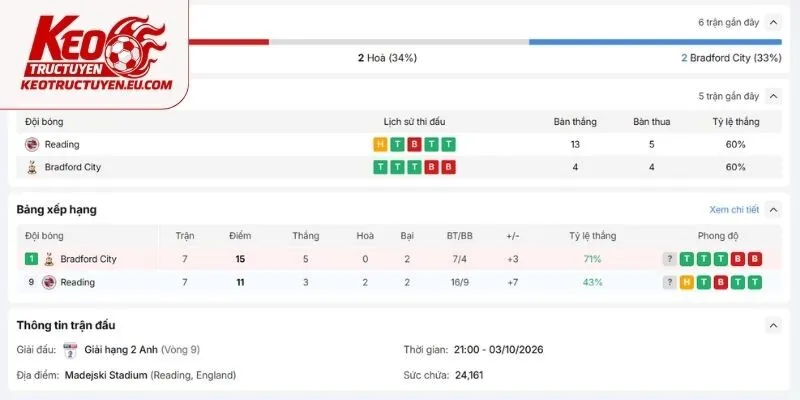Collapse the Thông tin trận đấu section
The height and width of the screenshot is (400, 800).
[773, 325]
